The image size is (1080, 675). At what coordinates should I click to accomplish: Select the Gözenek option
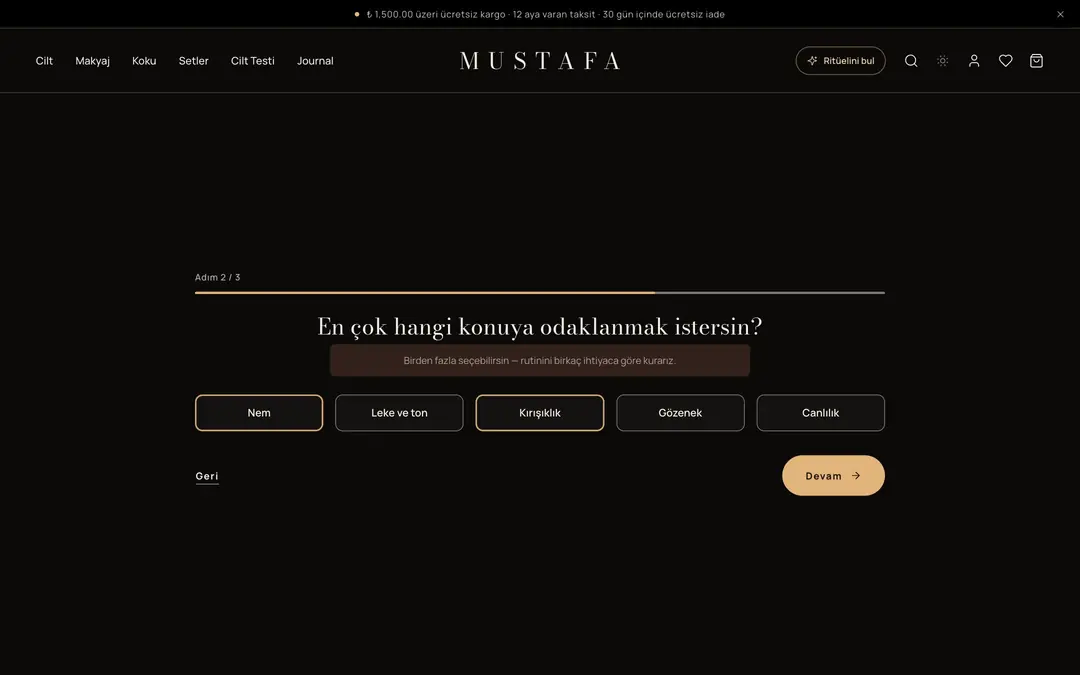coord(681,413)
